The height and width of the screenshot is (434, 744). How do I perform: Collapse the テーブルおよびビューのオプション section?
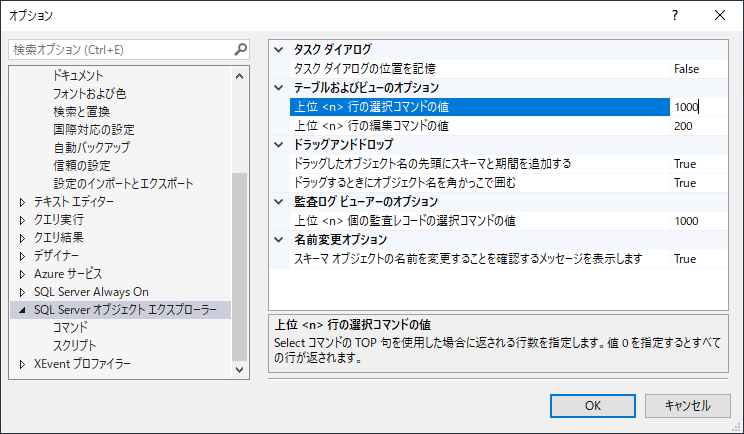(279, 88)
